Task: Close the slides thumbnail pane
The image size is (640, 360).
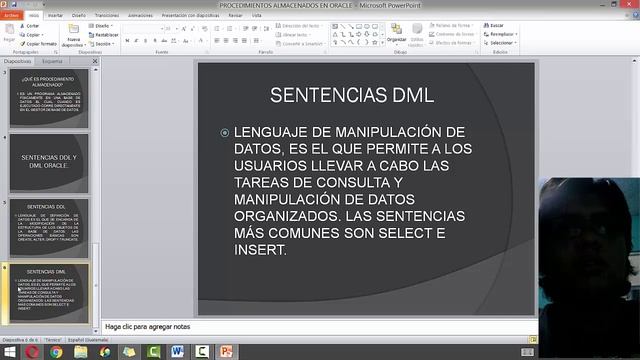Action: pyautogui.click(x=95, y=61)
